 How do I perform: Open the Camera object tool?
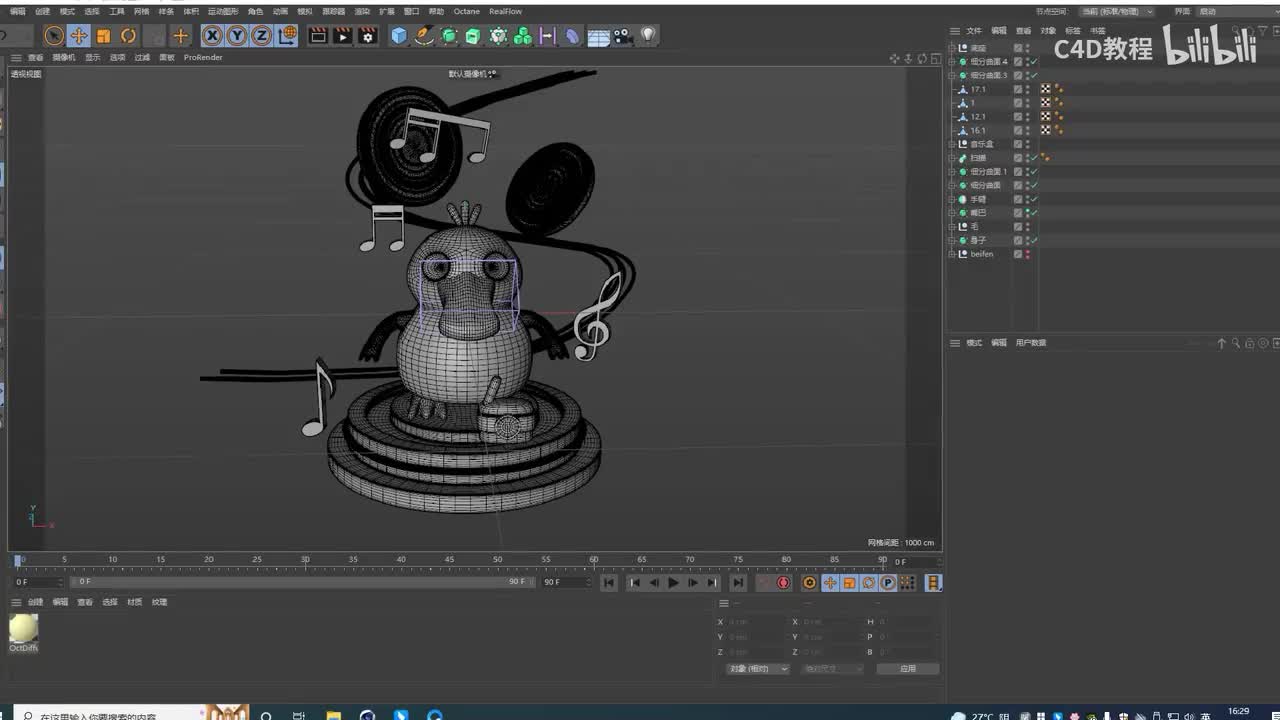pos(623,36)
